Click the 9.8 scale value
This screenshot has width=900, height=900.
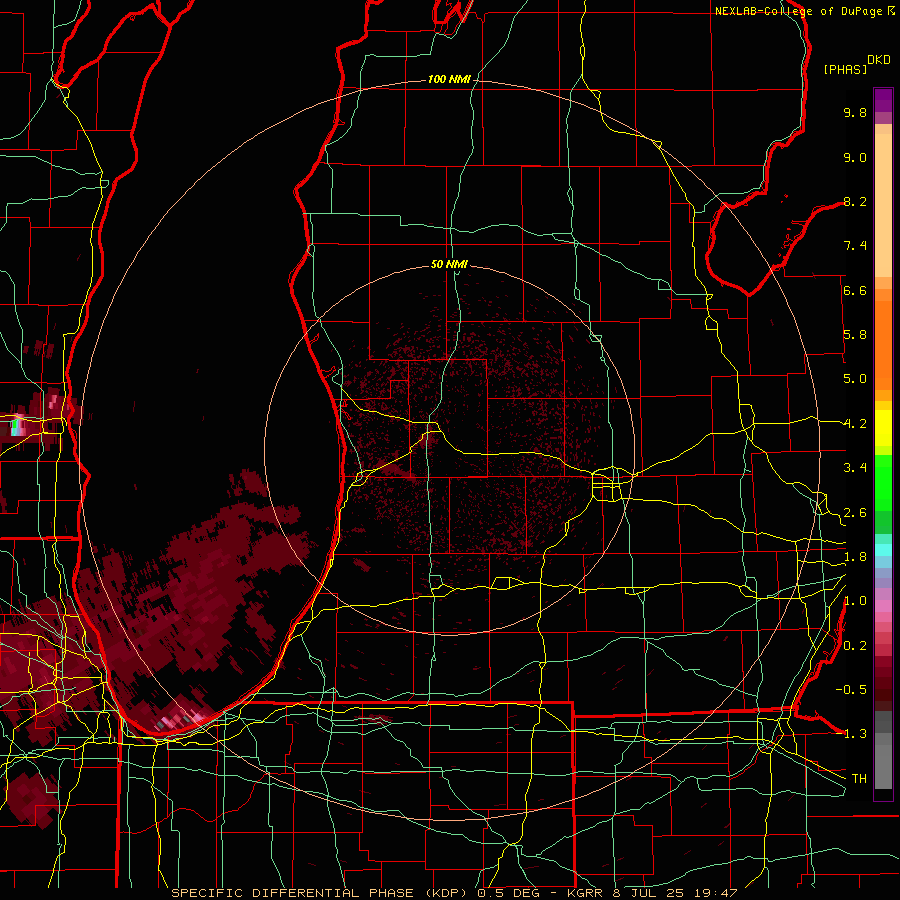[855, 112]
